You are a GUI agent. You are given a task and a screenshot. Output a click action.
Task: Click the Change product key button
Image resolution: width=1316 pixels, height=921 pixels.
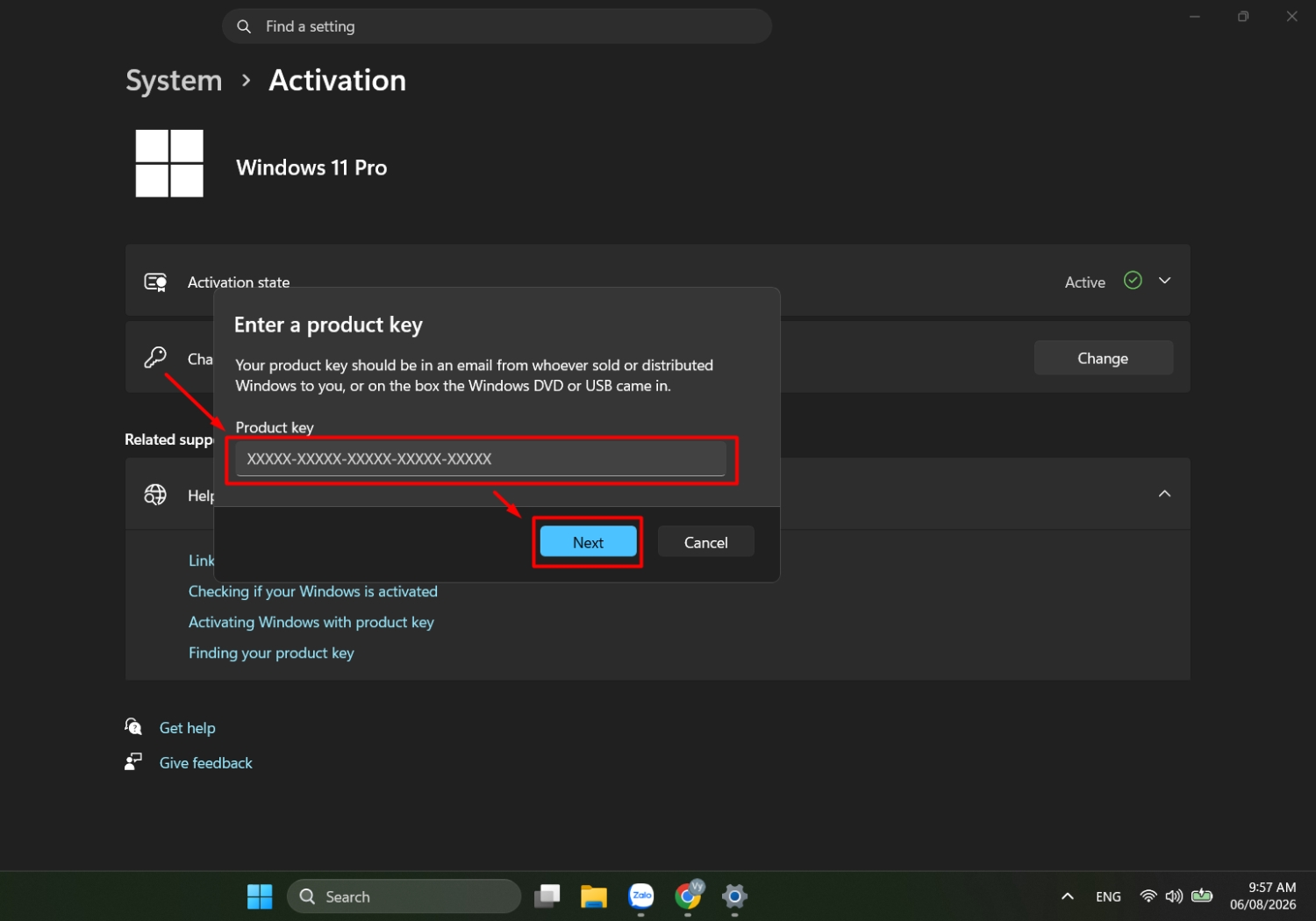(1103, 358)
